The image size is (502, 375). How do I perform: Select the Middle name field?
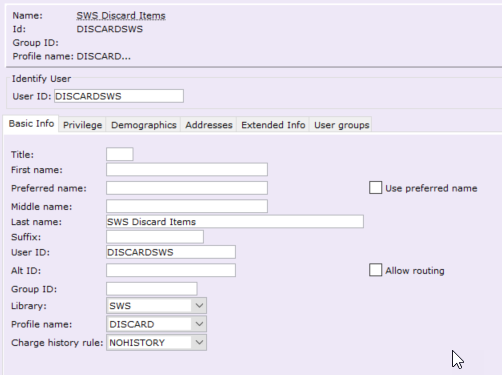click(187, 206)
